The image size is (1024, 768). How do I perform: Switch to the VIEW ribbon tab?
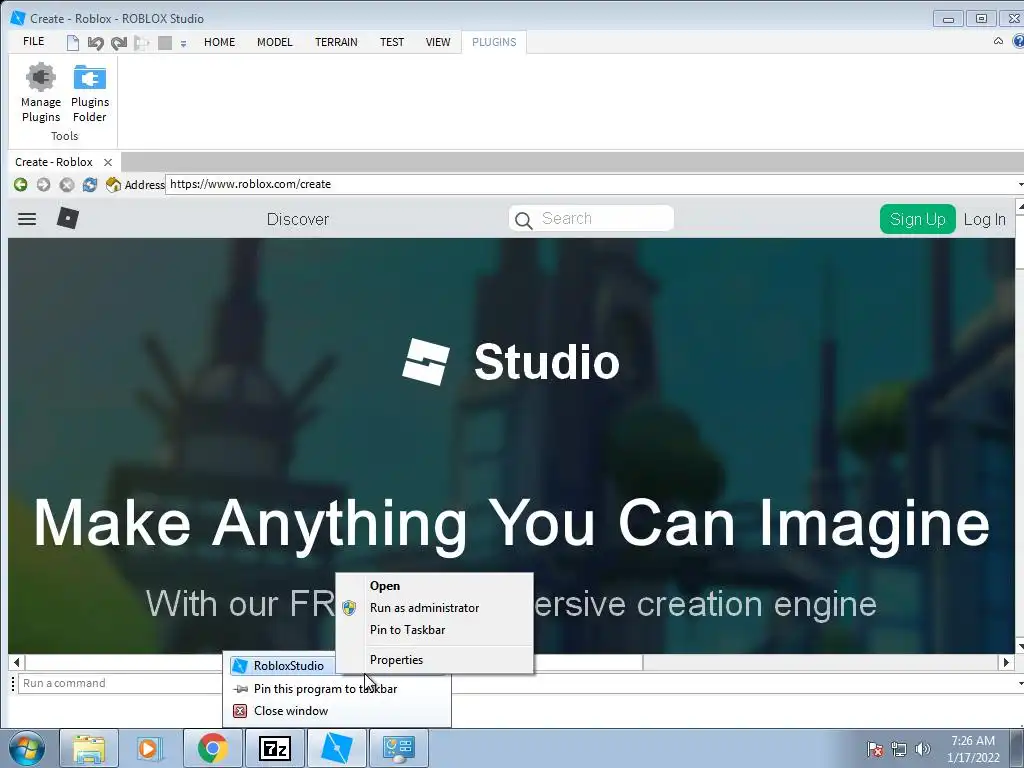click(x=438, y=42)
